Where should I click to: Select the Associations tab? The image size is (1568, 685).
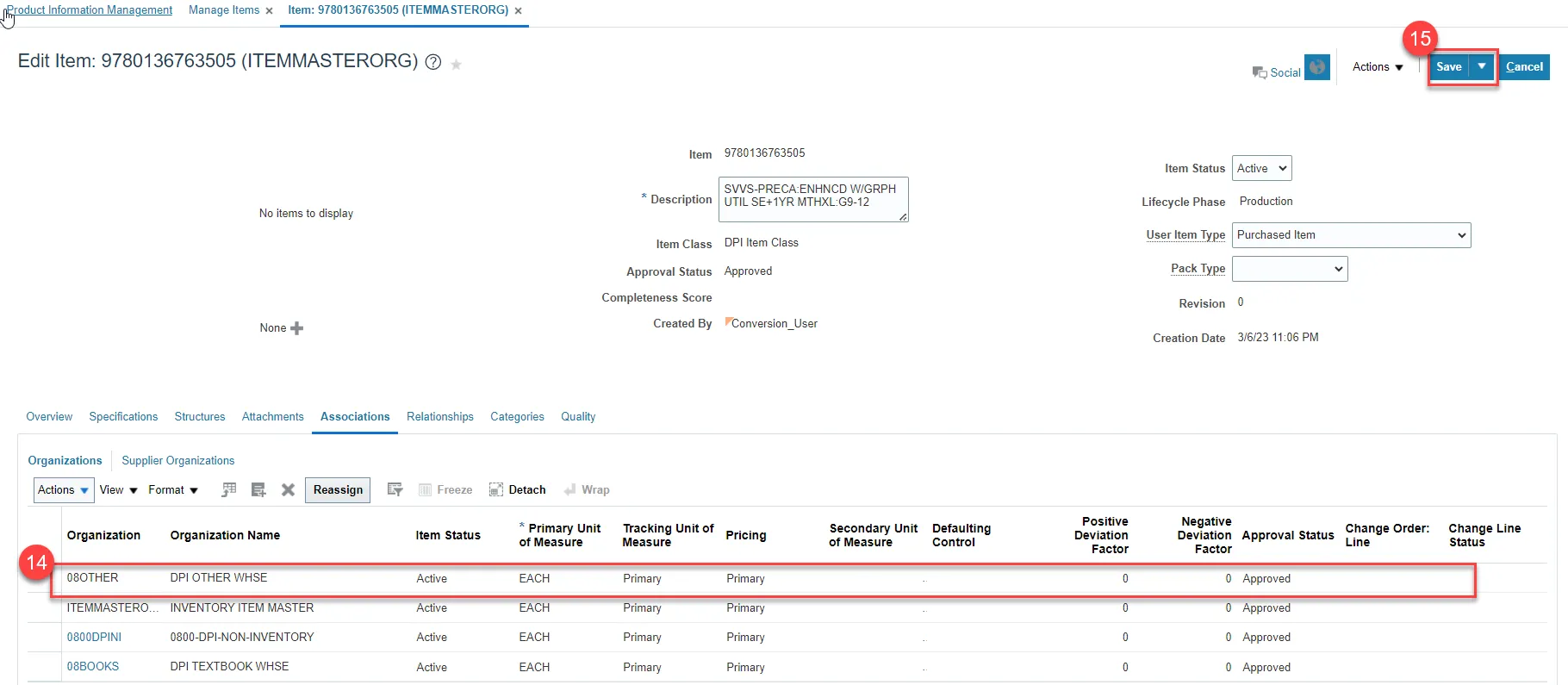click(x=355, y=417)
